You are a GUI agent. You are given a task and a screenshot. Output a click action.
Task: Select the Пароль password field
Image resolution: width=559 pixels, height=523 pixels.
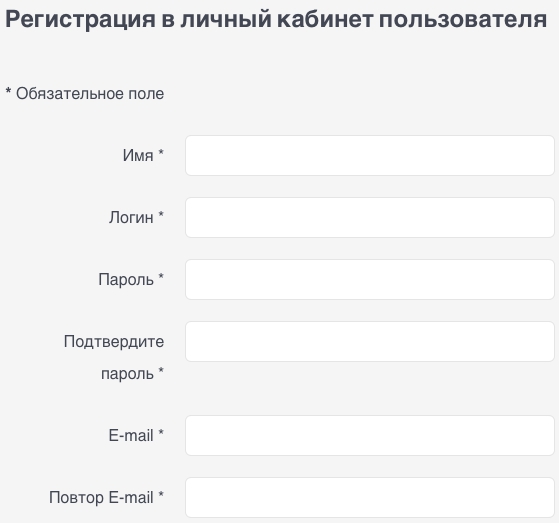[x=370, y=280]
